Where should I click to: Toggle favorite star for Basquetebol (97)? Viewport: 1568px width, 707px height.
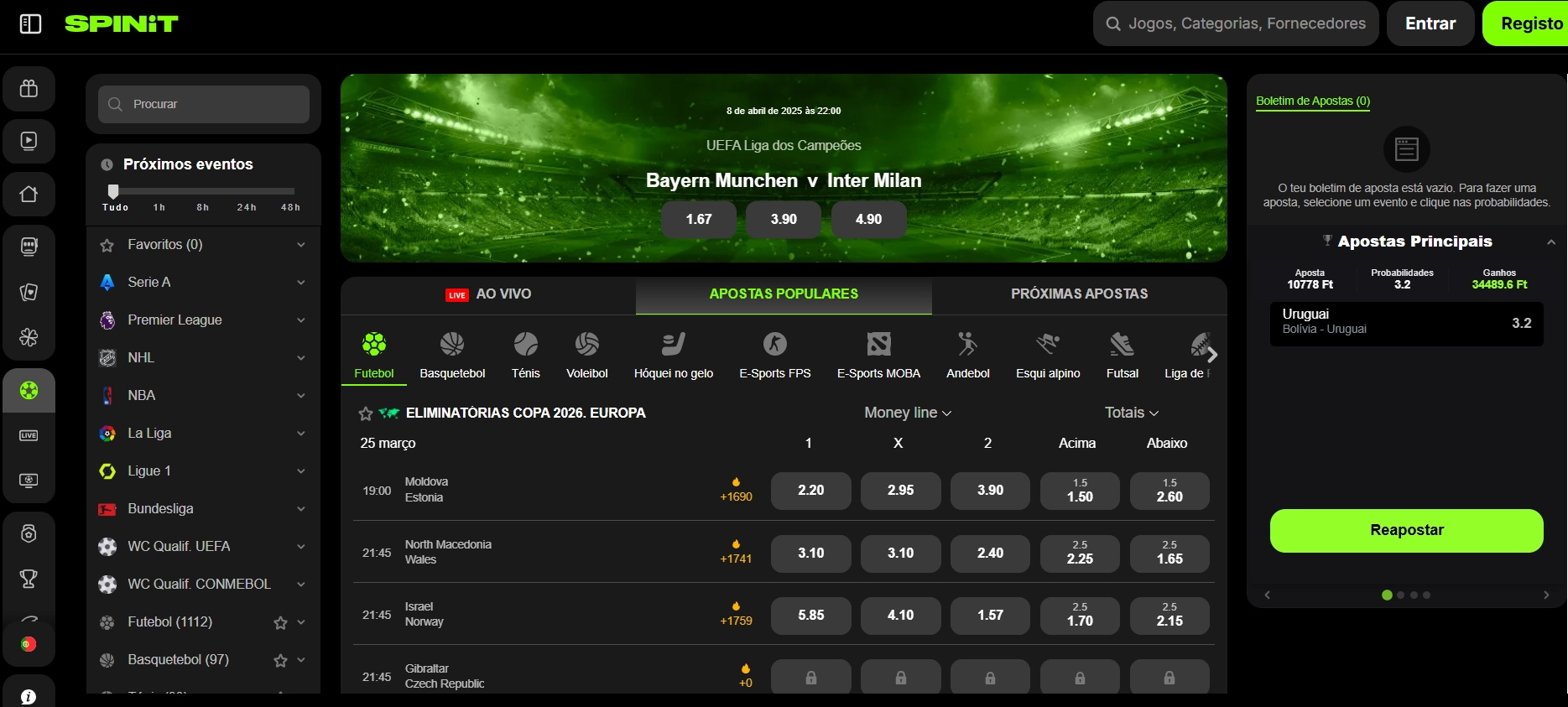(x=280, y=660)
